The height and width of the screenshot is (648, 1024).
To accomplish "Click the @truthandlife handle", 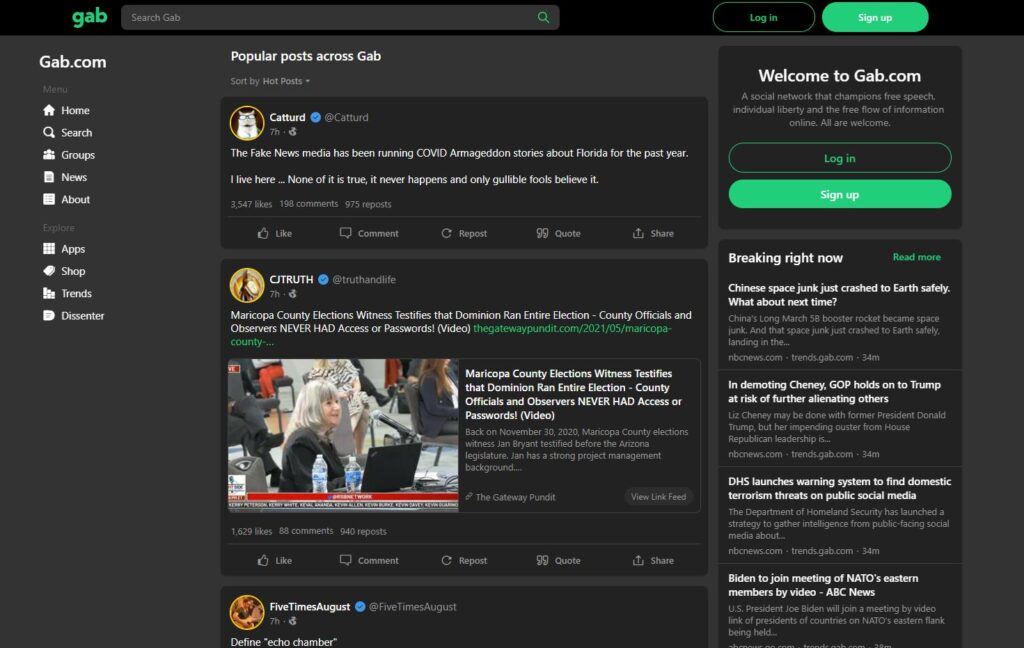I will (x=364, y=280).
